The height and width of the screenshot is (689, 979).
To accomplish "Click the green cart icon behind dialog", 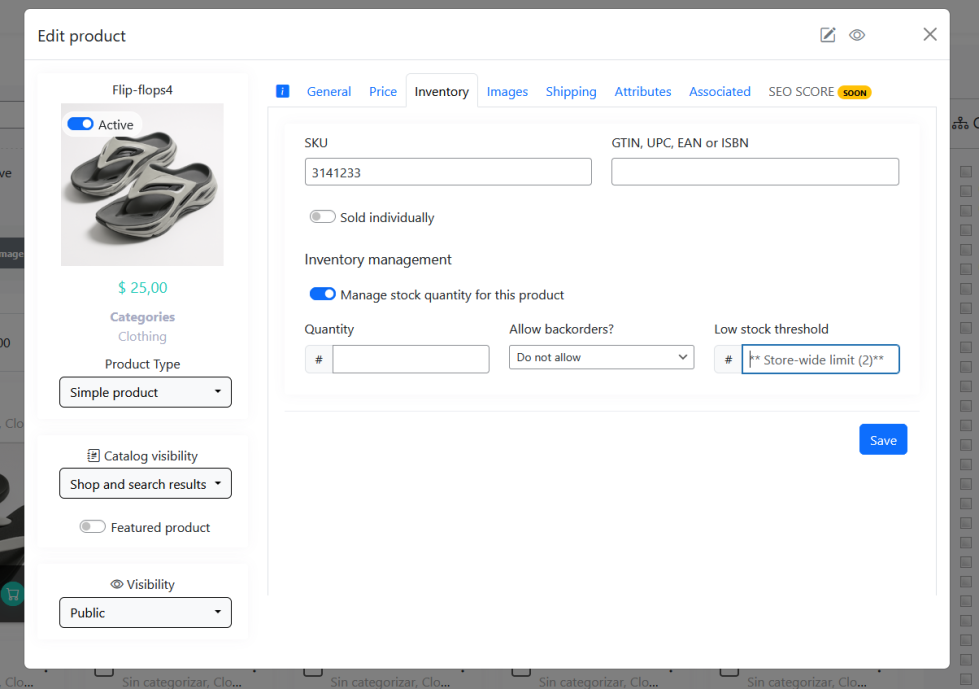I will pyautogui.click(x=12, y=594).
